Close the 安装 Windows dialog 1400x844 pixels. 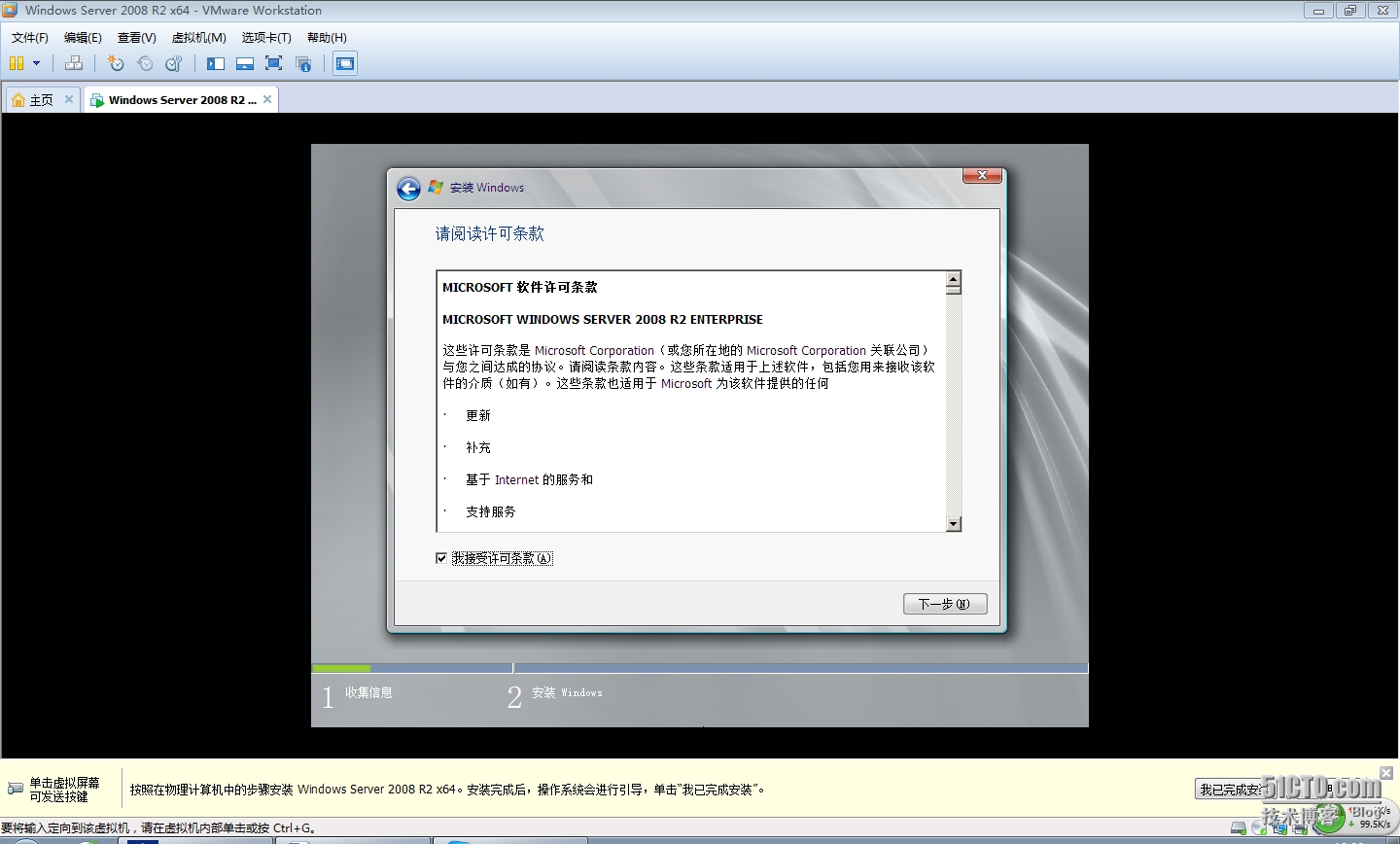982,175
